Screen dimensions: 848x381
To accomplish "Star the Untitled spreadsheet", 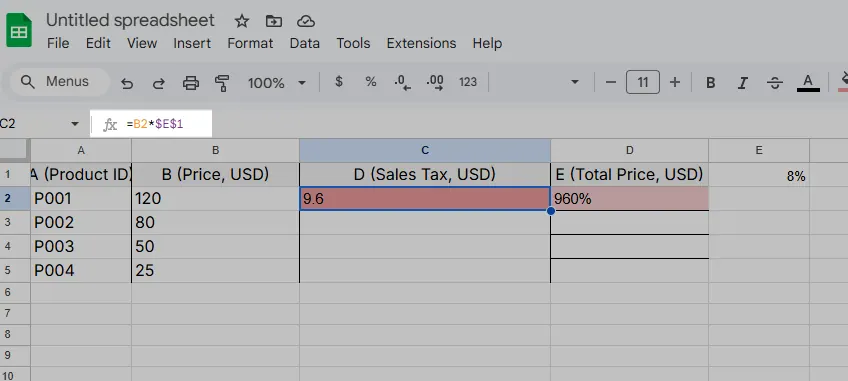I will (242, 21).
